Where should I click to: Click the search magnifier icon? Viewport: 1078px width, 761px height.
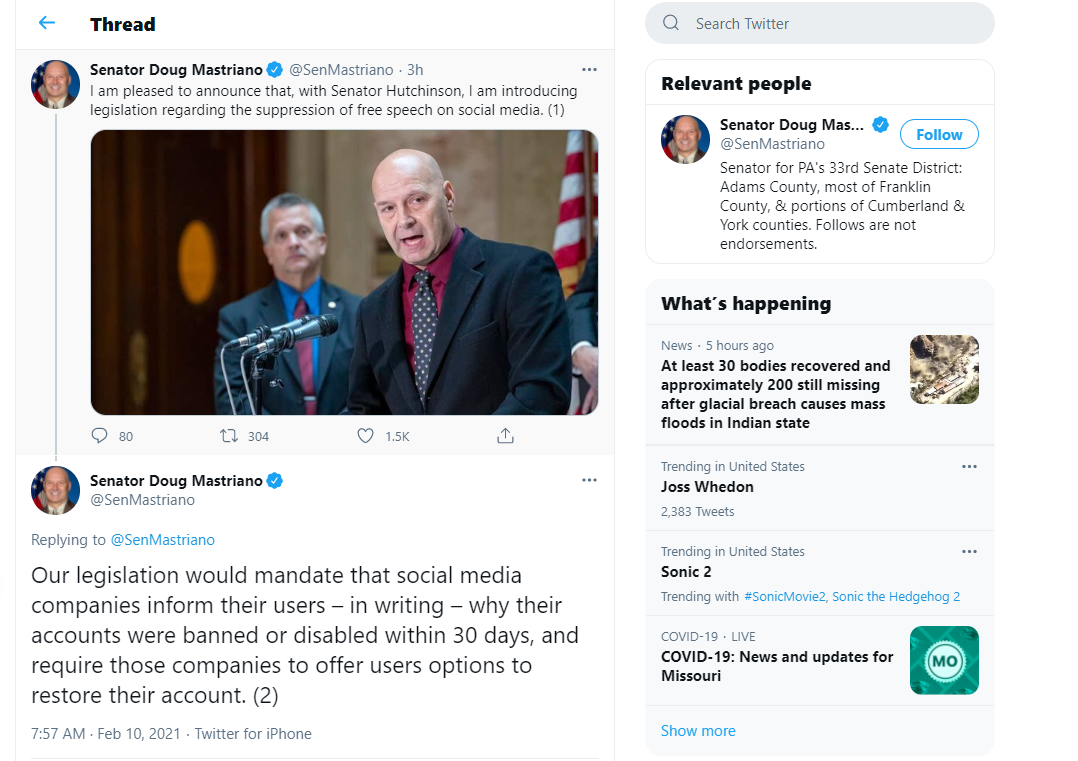pyautogui.click(x=671, y=23)
